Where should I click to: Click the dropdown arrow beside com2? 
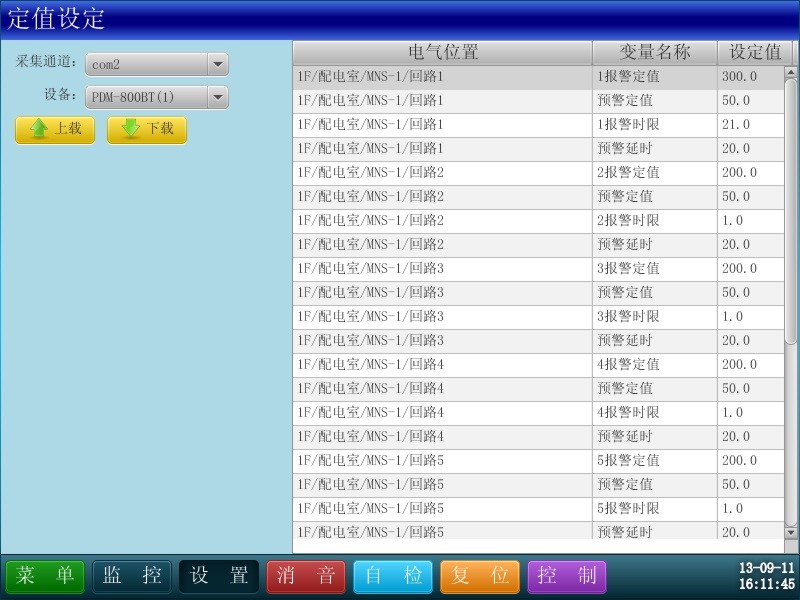[217, 63]
